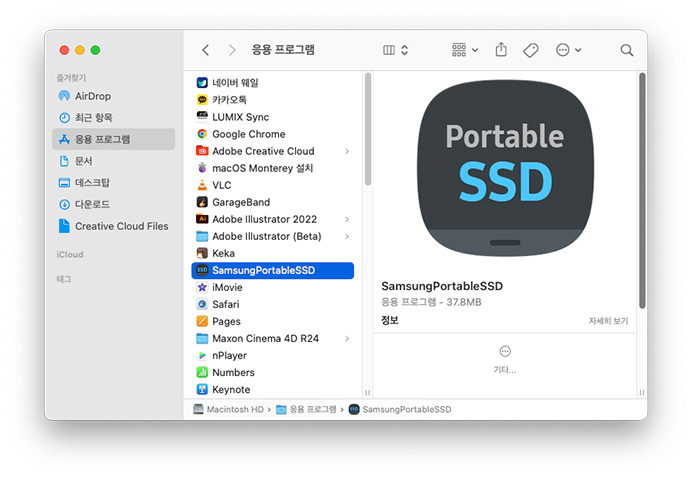The width and height of the screenshot is (690, 477).
Task: Select the Keka app icon
Action: click(x=202, y=253)
